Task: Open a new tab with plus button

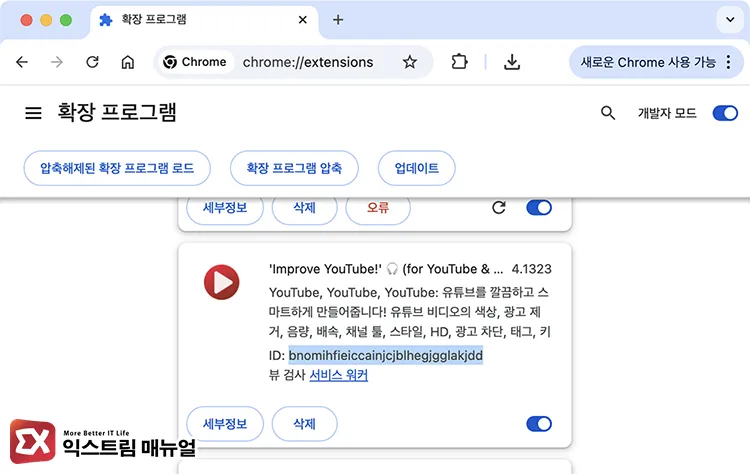Action: 338,20
